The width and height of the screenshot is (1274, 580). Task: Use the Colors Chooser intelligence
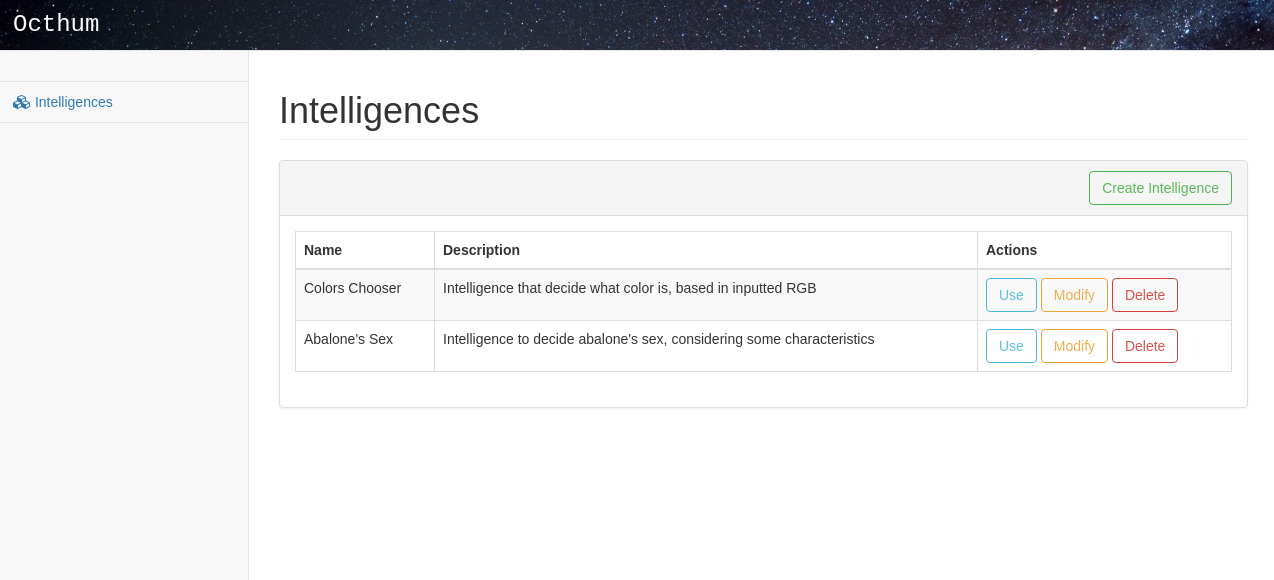tap(1011, 295)
